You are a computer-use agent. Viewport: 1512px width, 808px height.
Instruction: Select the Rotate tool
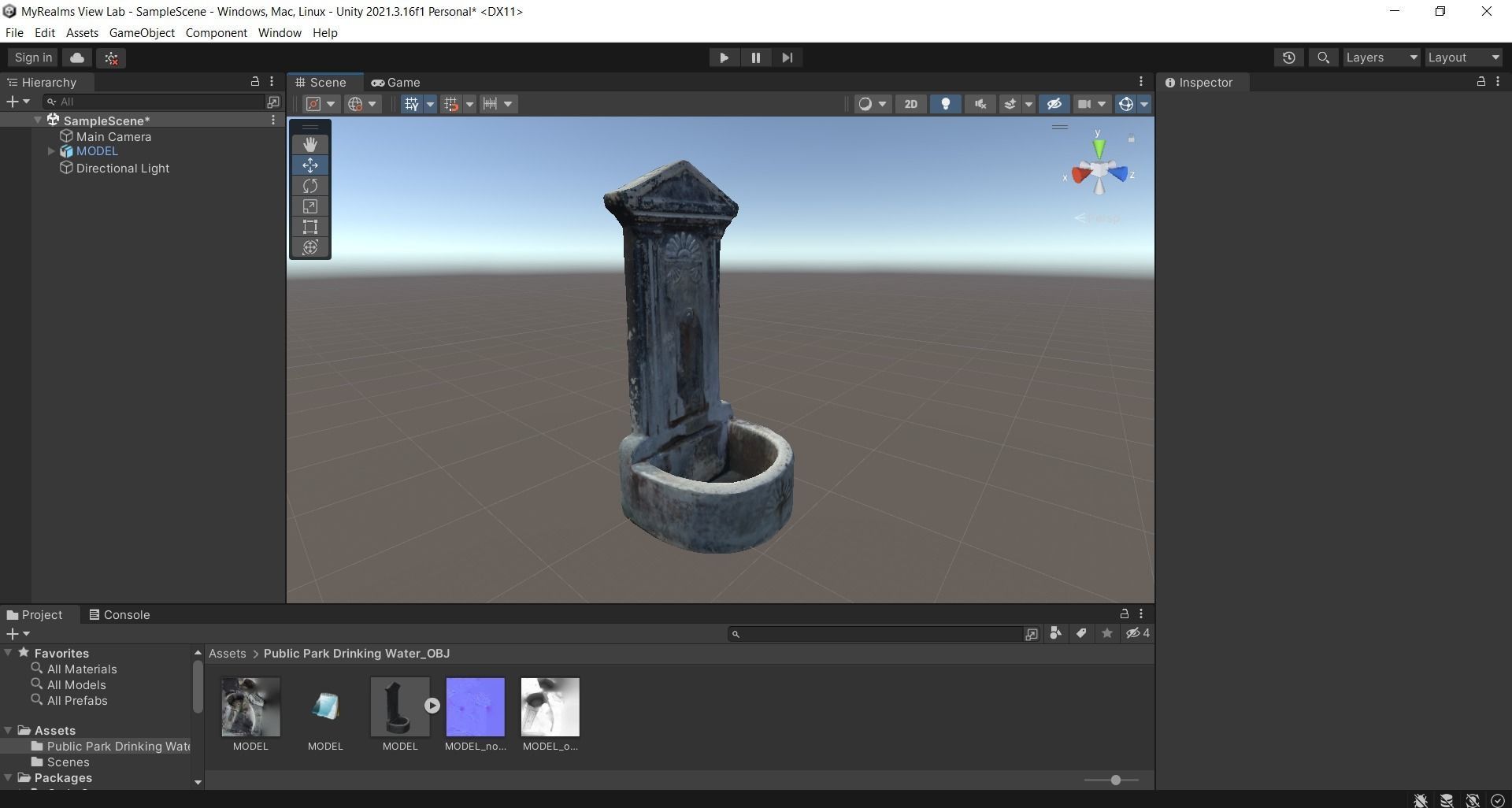click(x=310, y=186)
